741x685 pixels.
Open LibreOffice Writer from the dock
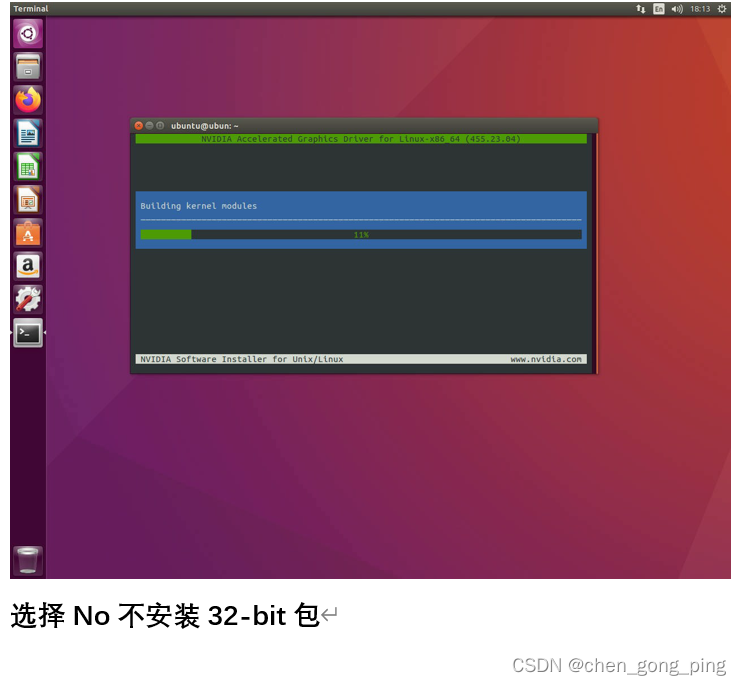28,133
